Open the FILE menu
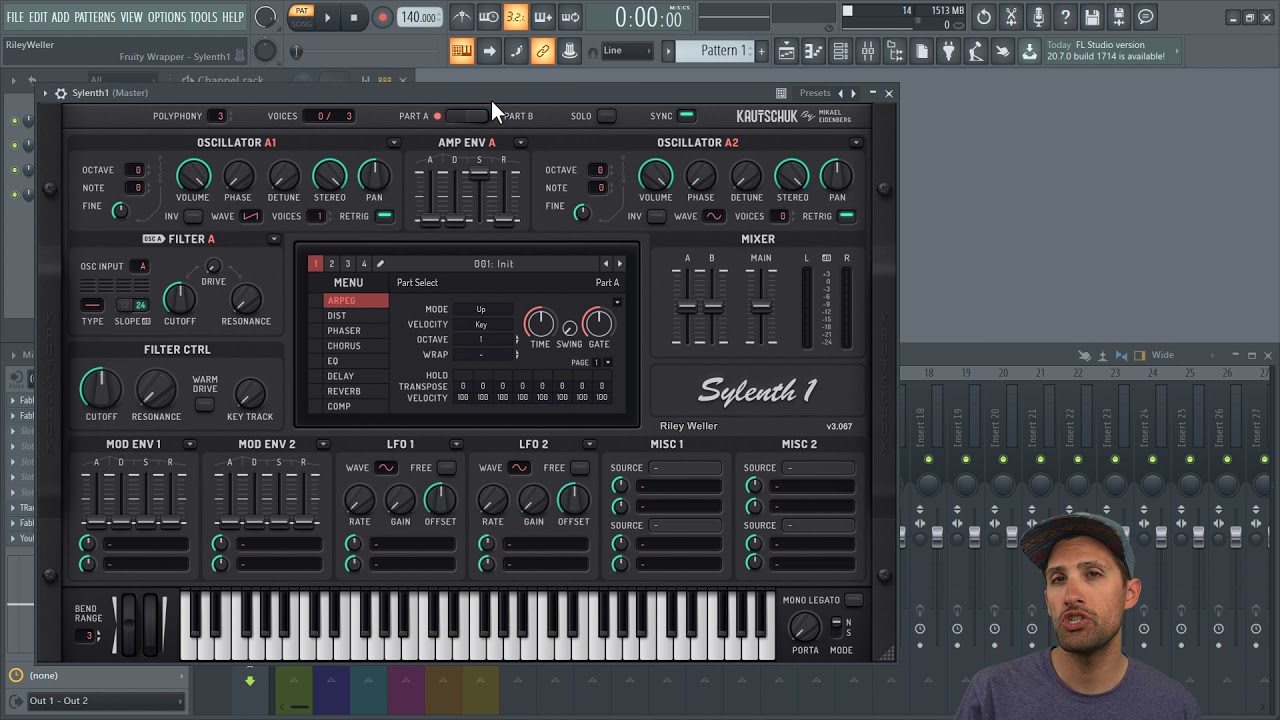This screenshot has width=1280, height=720. coord(15,17)
